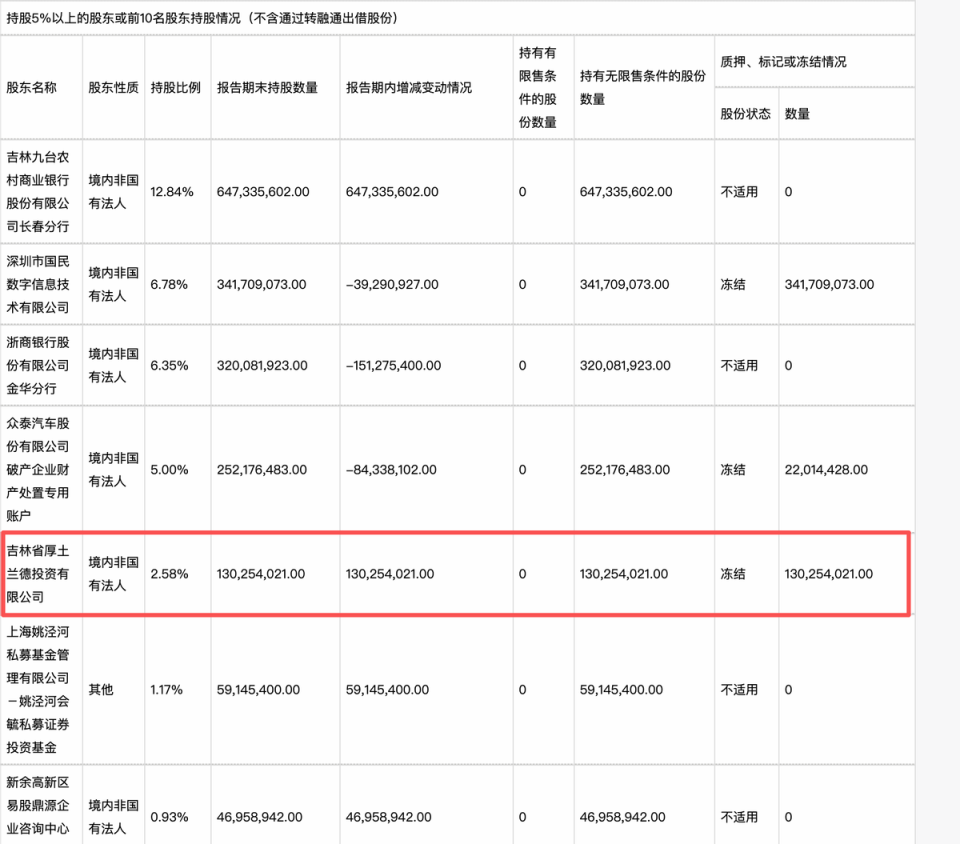Click period-end holding 320,081,923.00
The height and width of the screenshot is (844, 960).
[x=262, y=365]
